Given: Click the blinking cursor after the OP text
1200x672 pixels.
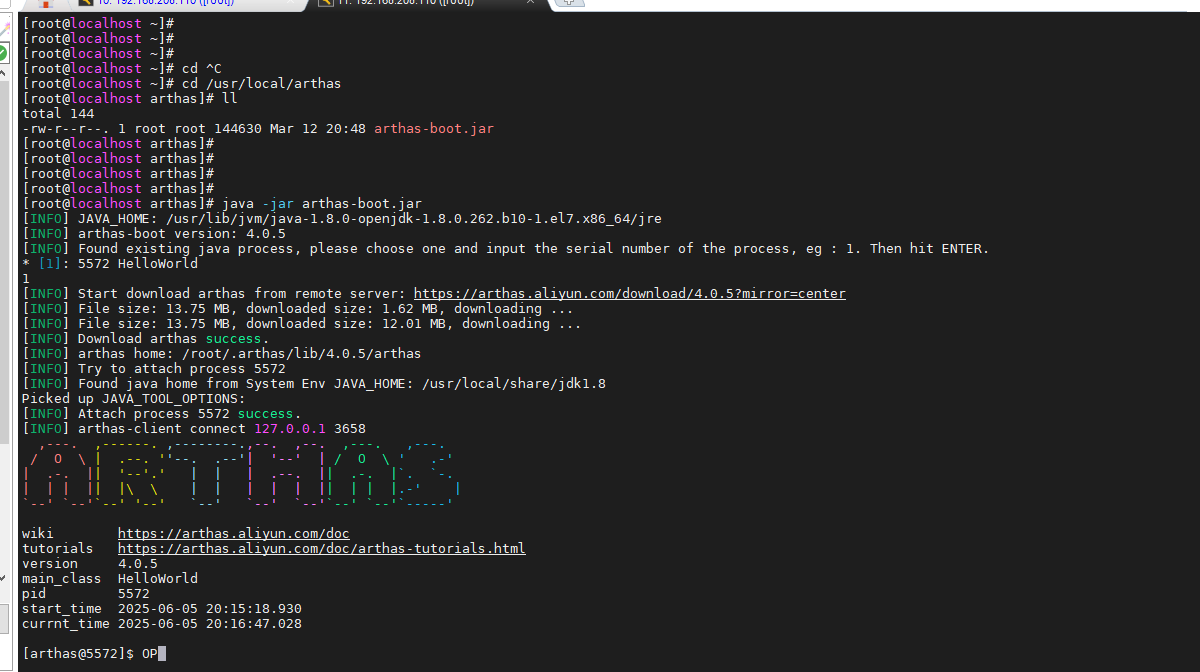Looking at the screenshot, I should pyautogui.click(x=162, y=653).
